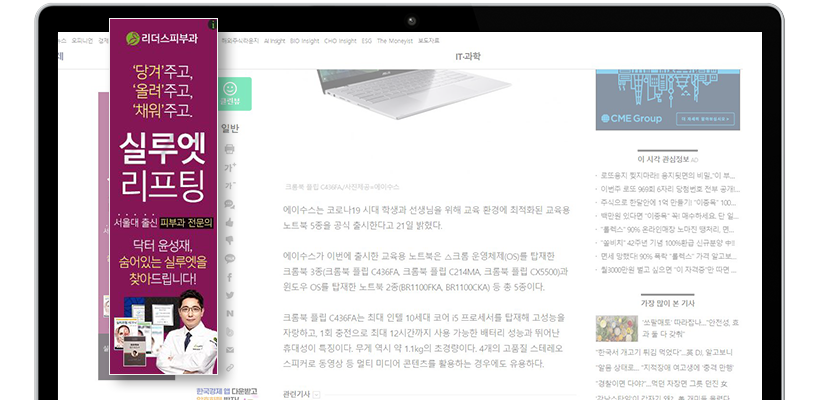The image size is (820, 400).
Task: Open the 오피니언 menu item
Action: [x=82, y=41]
